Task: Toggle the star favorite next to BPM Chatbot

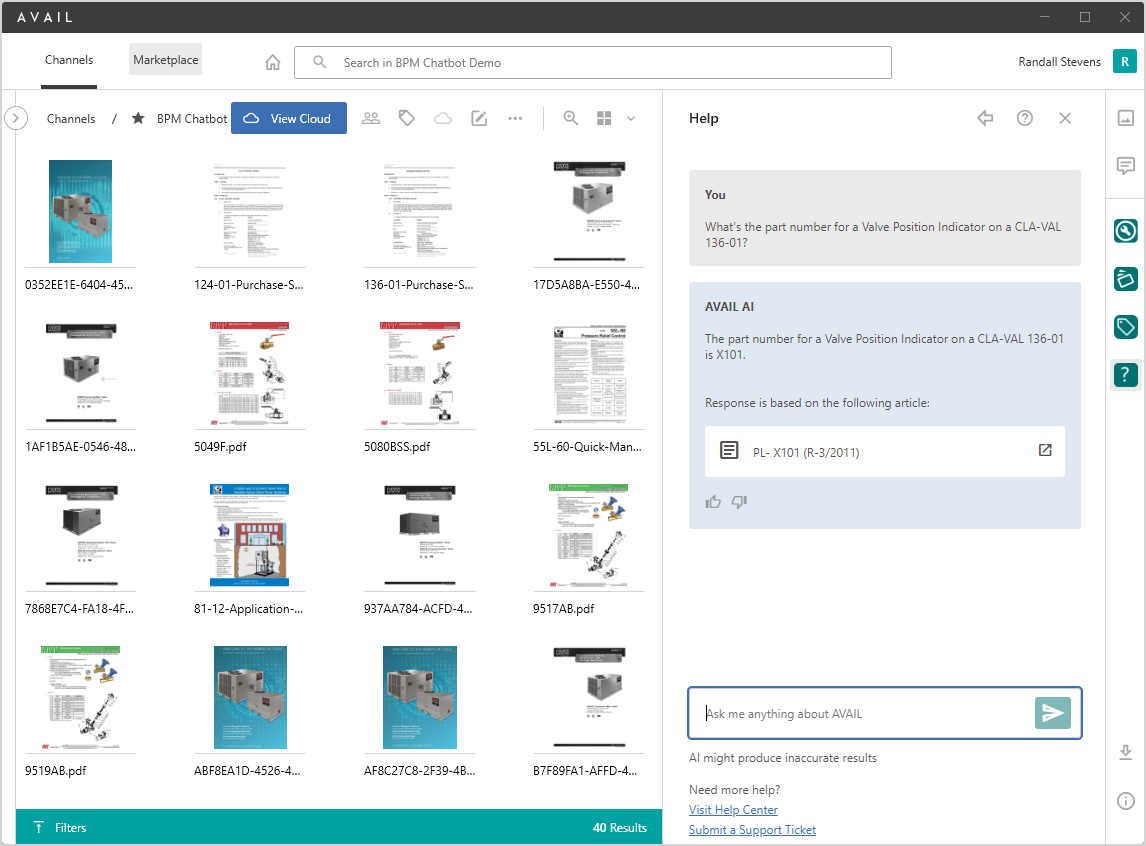Action: tap(138, 118)
